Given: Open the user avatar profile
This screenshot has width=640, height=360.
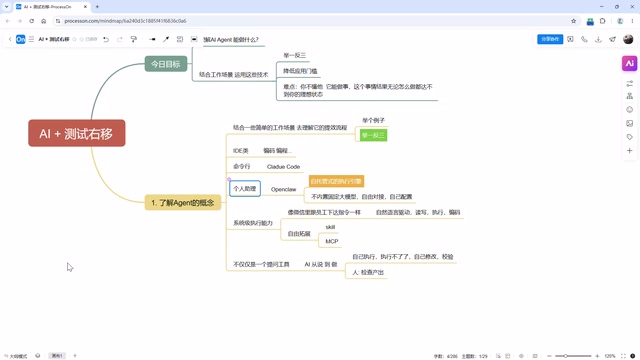Looking at the screenshot, I should [x=628, y=39].
